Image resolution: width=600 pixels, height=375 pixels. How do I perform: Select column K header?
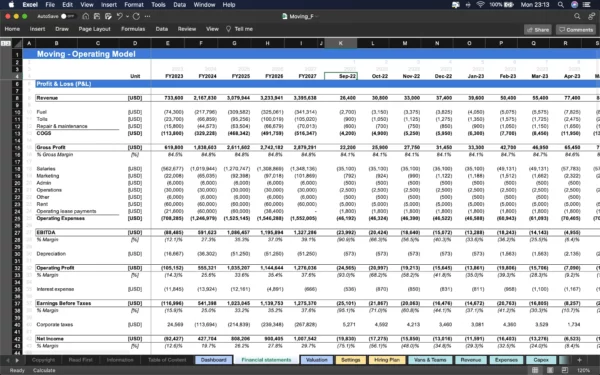[x=341, y=43]
